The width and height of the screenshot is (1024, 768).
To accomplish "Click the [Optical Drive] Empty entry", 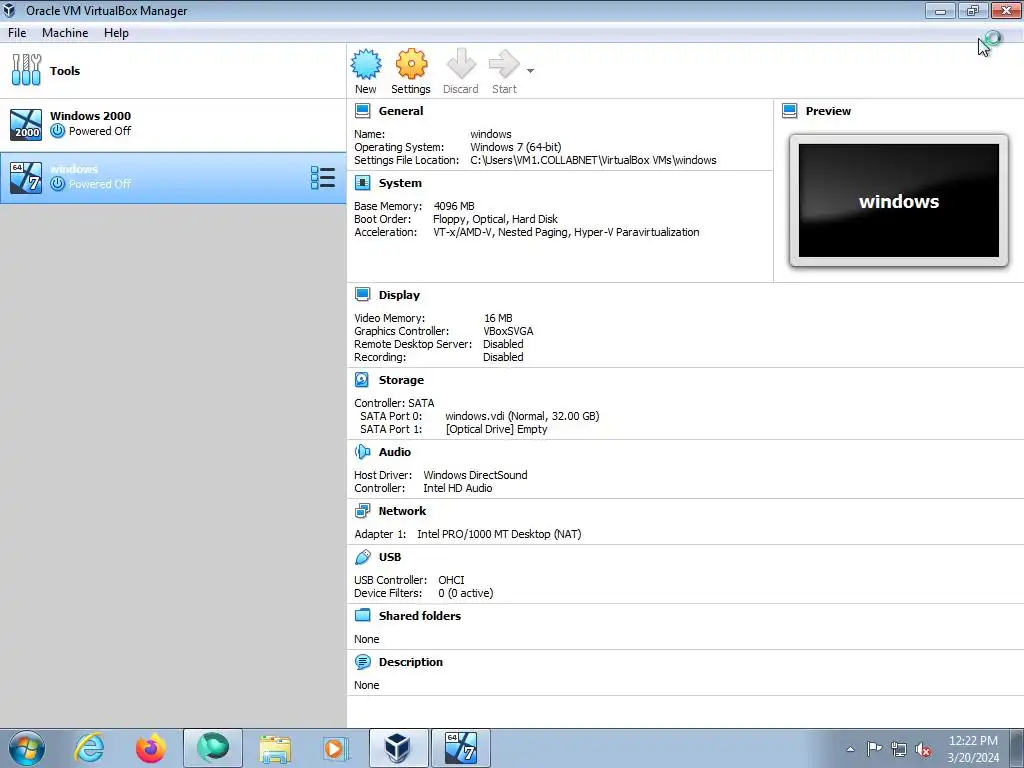I will [496, 429].
